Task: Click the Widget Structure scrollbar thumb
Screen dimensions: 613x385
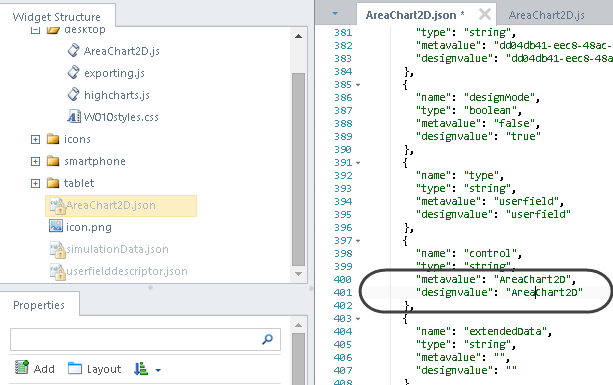Action: tap(299, 169)
